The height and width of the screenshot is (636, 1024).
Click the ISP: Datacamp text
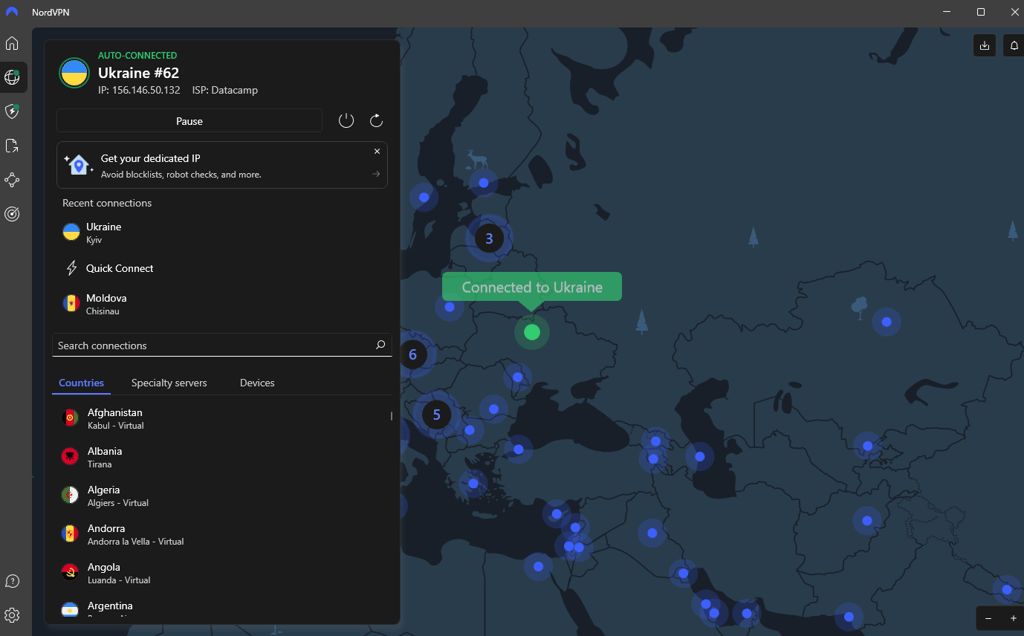[225, 90]
